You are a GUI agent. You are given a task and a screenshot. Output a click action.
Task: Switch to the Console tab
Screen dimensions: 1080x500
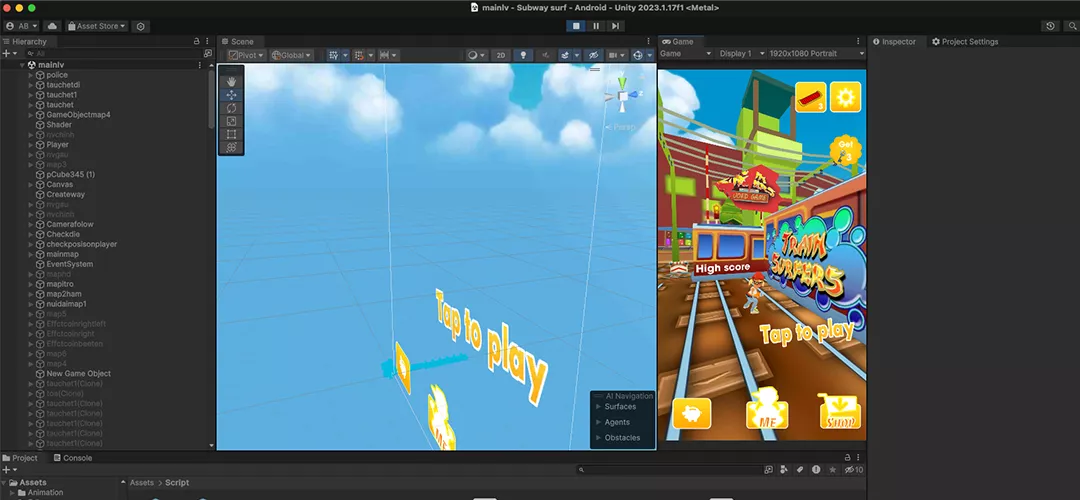(x=72, y=458)
